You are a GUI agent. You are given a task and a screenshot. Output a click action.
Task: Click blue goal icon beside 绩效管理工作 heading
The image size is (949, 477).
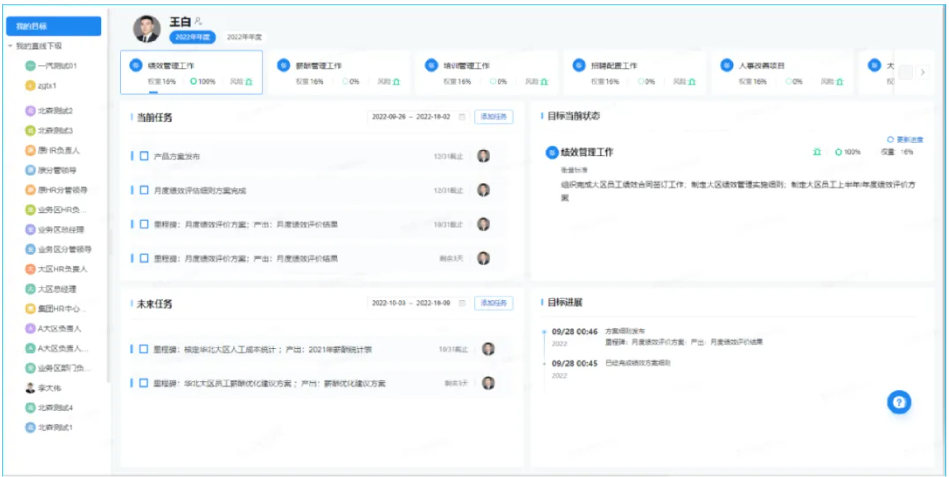(551, 153)
